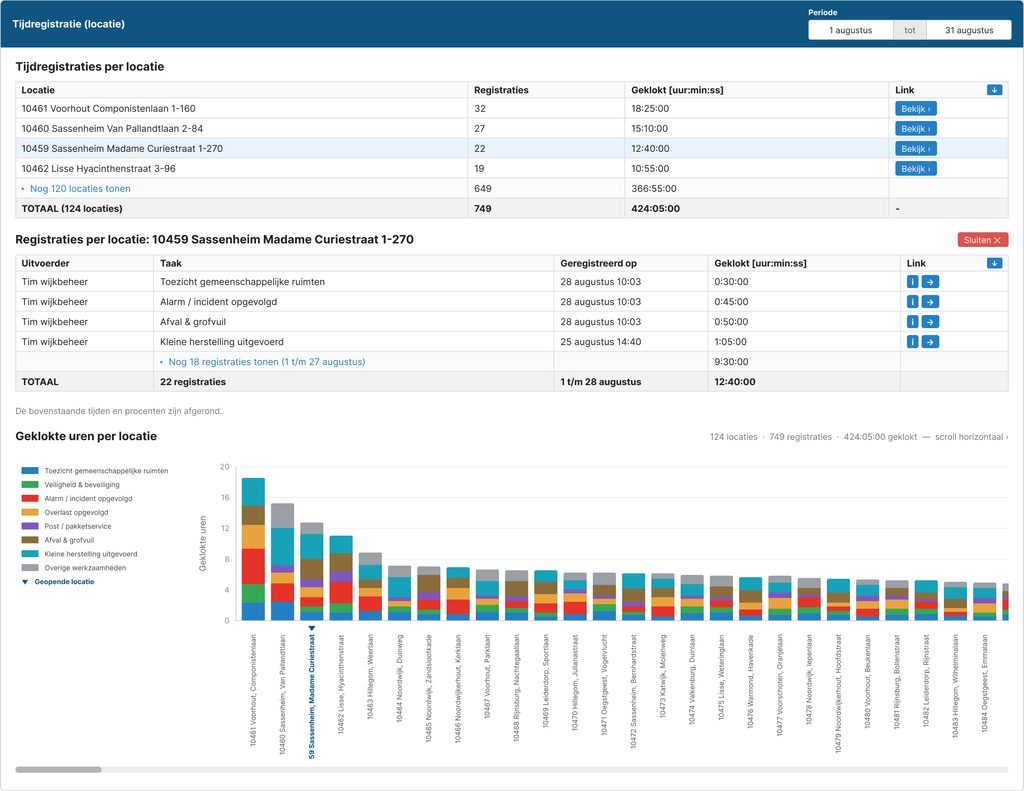Click the 25 augustus 14:40 cell
Viewport: 1024px width, 791px height.
pos(631,342)
